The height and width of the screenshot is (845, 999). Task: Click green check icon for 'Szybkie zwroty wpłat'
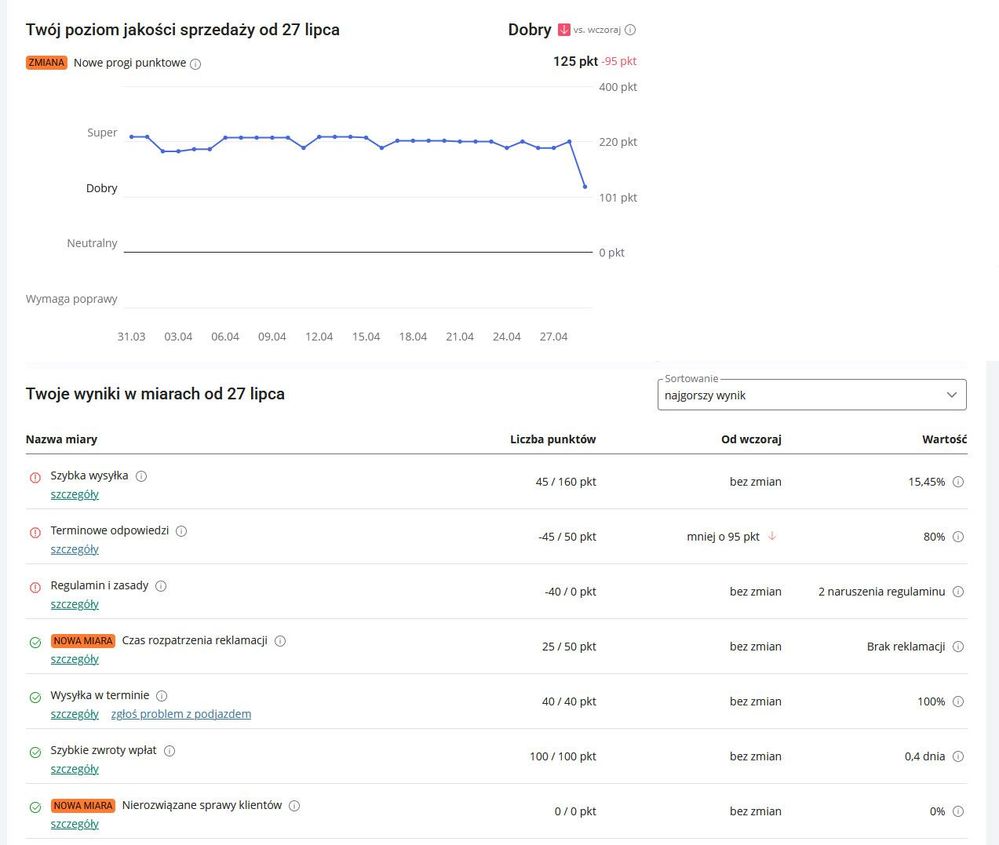(36, 752)
